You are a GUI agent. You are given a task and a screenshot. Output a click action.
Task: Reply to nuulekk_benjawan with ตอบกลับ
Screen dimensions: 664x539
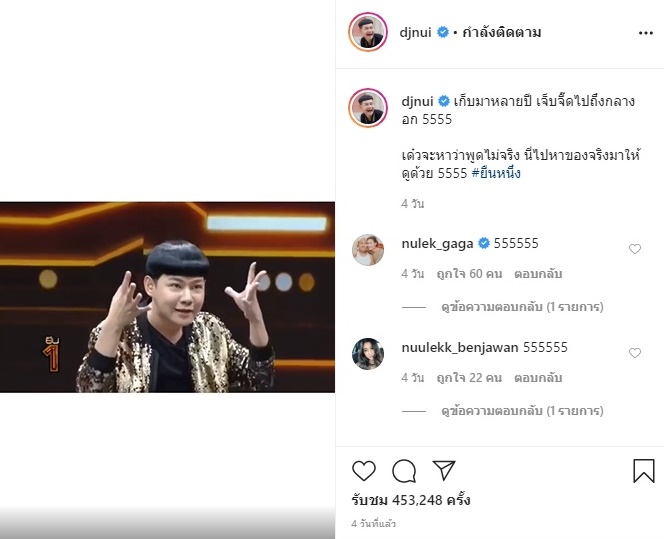tap(538, 378)
